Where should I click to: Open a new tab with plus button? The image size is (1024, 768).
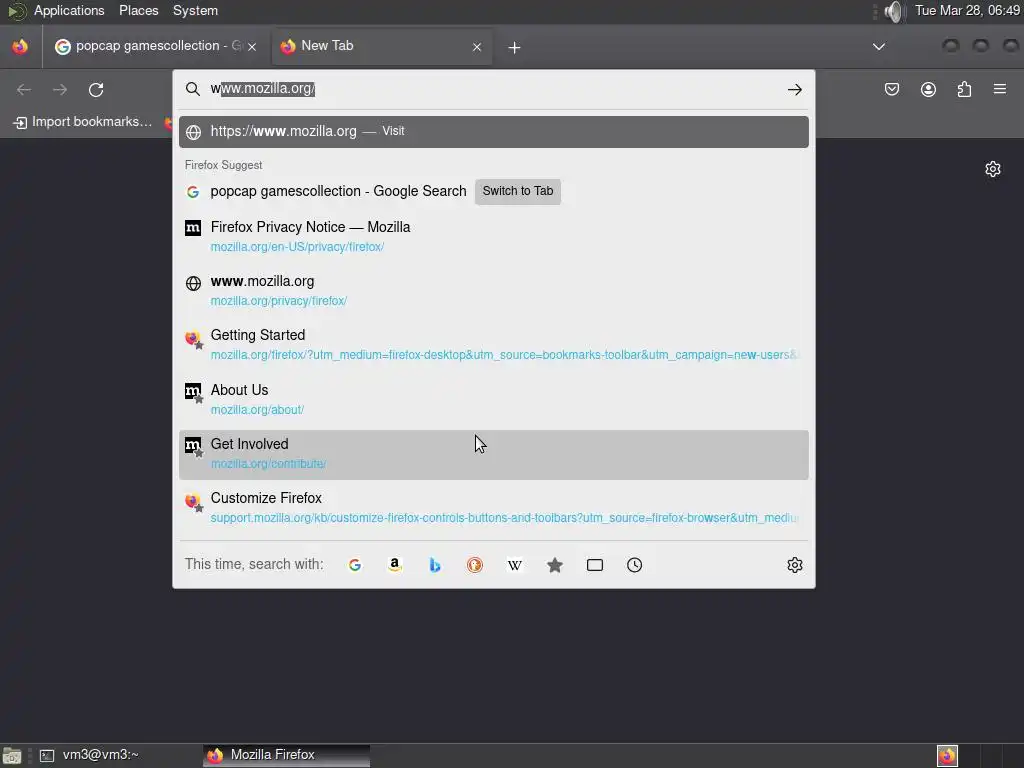[515, 47]
